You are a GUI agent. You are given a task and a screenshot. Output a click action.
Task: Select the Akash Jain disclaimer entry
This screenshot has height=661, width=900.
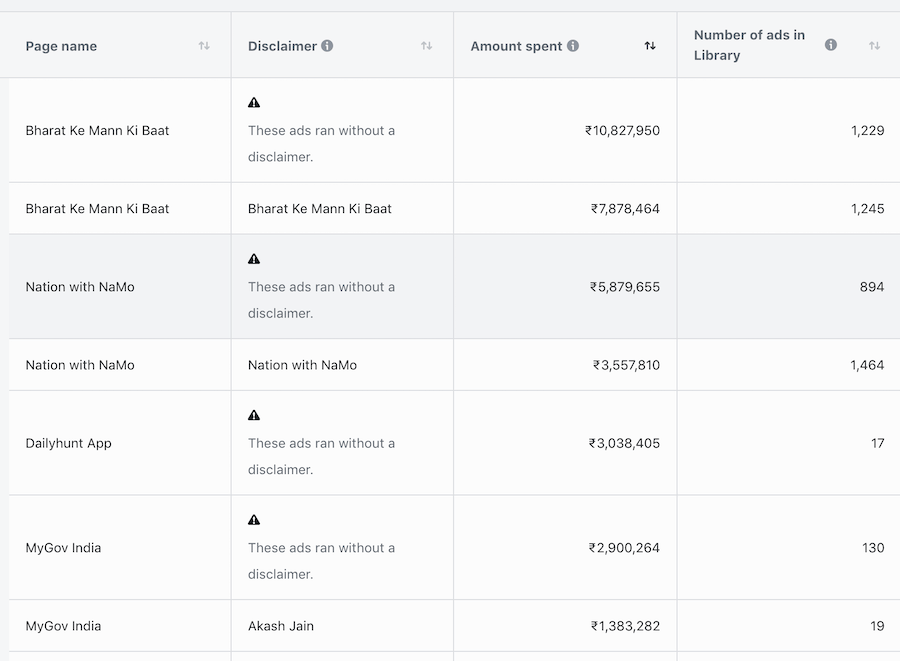281,626
